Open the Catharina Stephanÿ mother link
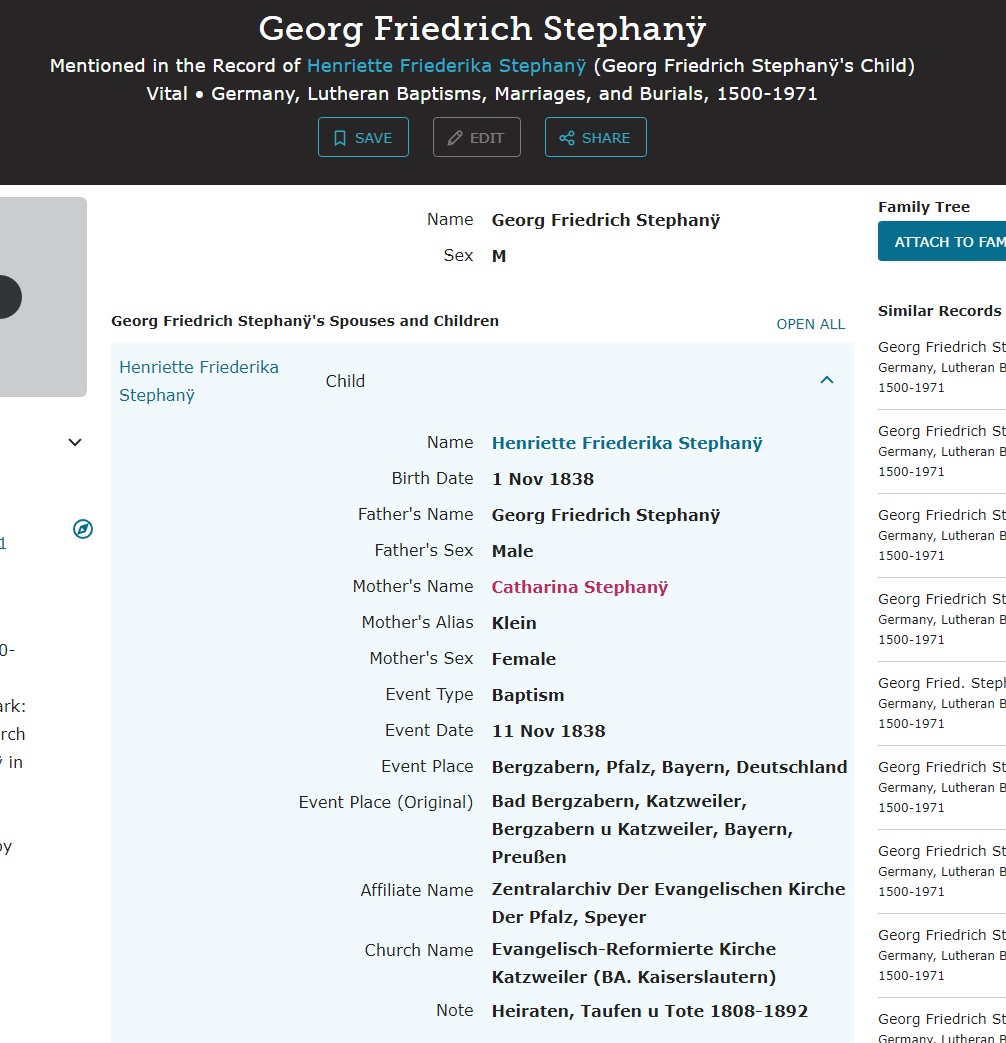 point(579,587)
